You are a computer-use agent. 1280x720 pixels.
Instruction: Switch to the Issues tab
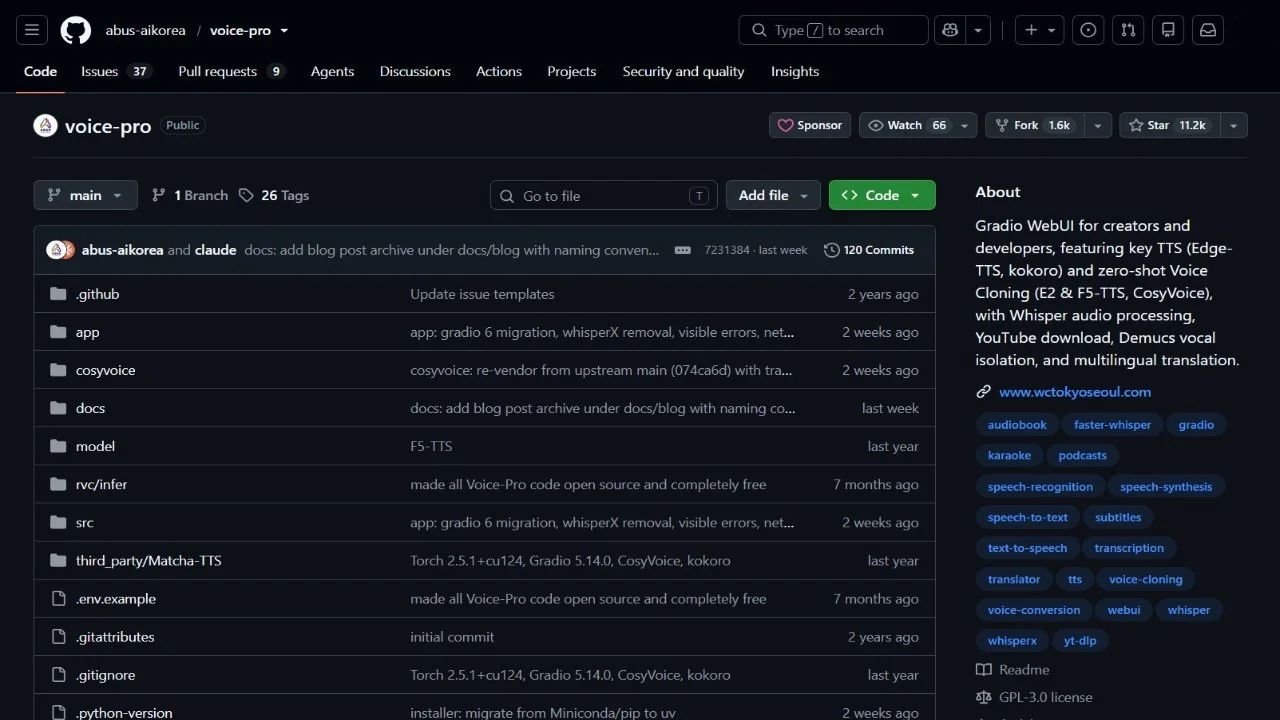[116, 71]
